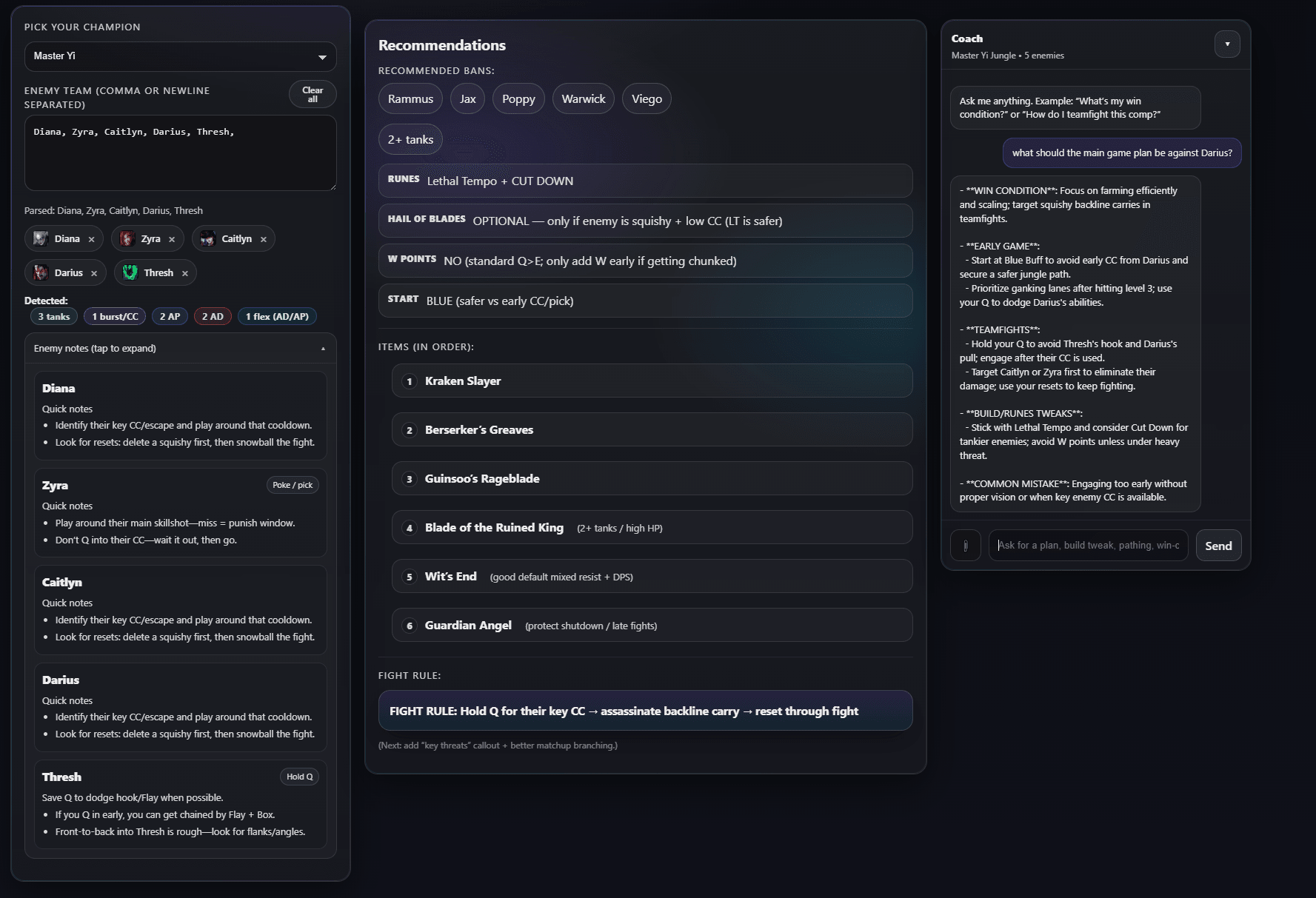Click the 1 flex (AD/AP) tag

(277, 317)
